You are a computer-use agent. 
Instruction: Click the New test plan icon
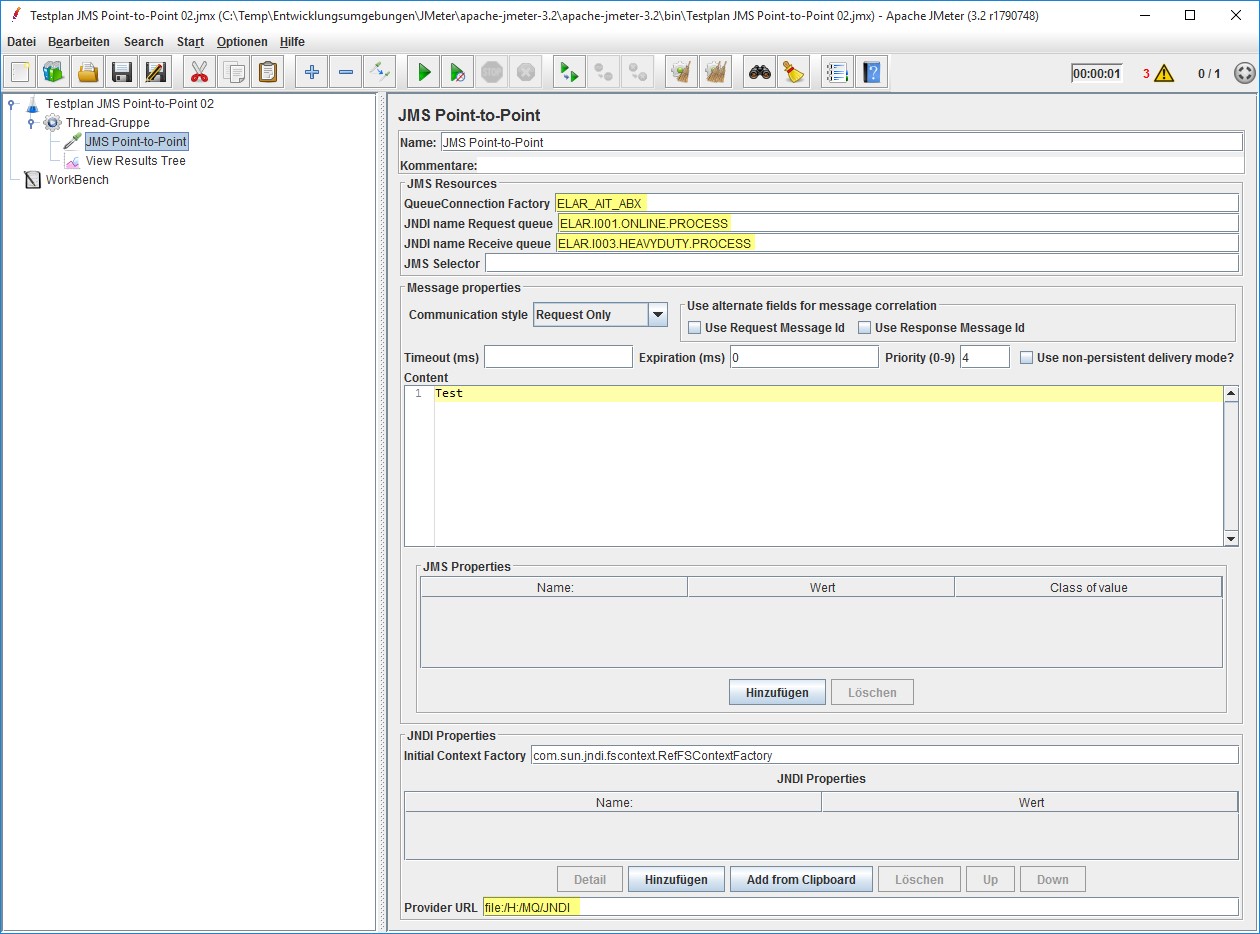pos(20,72)
